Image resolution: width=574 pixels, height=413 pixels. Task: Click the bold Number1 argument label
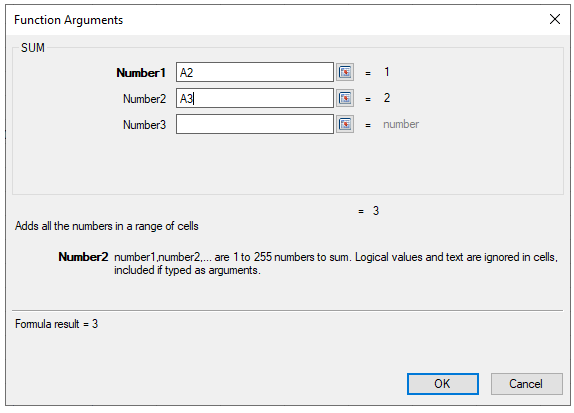141,73
